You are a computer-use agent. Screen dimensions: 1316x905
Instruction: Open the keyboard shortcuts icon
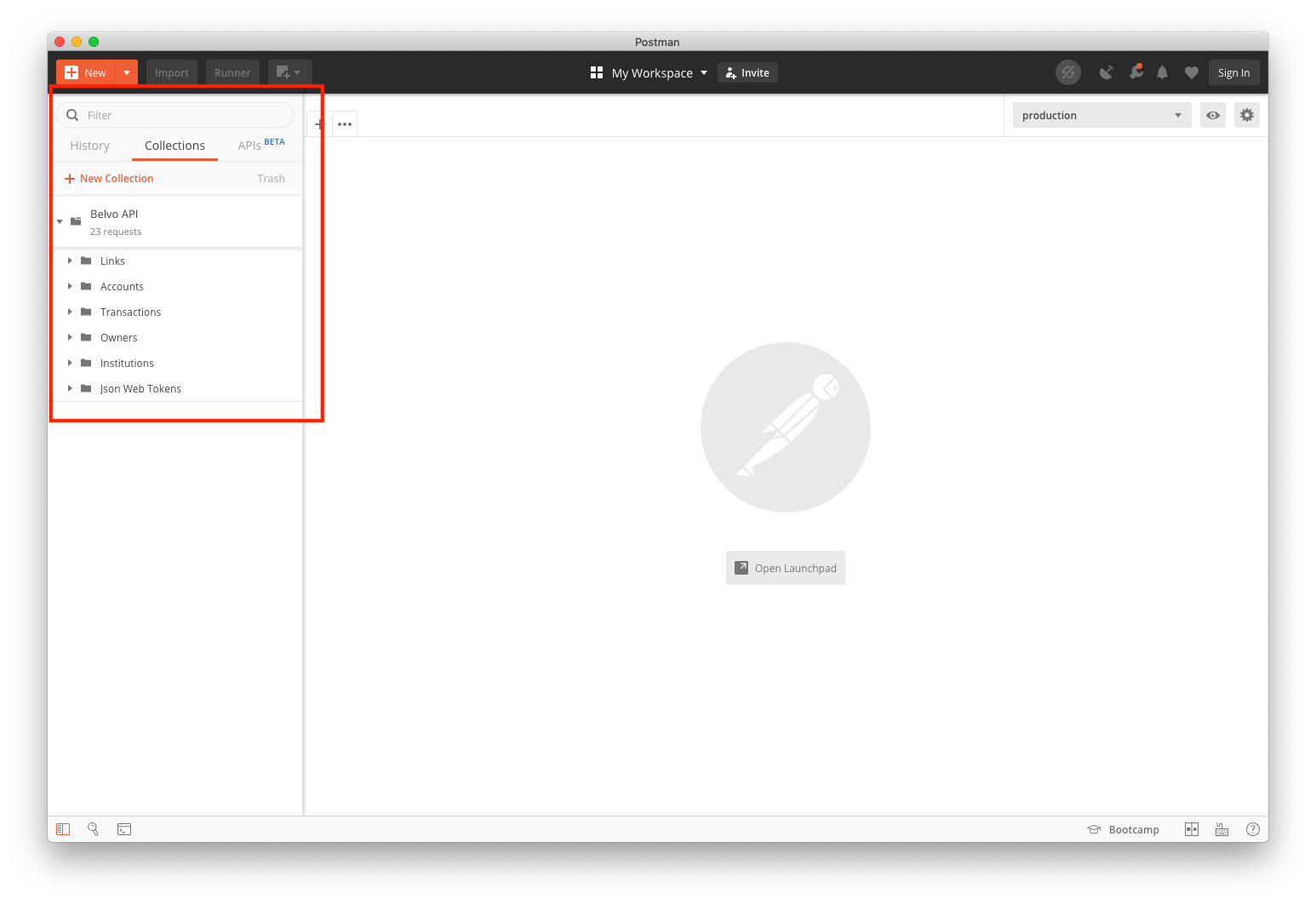click(x=1222, y=829)
